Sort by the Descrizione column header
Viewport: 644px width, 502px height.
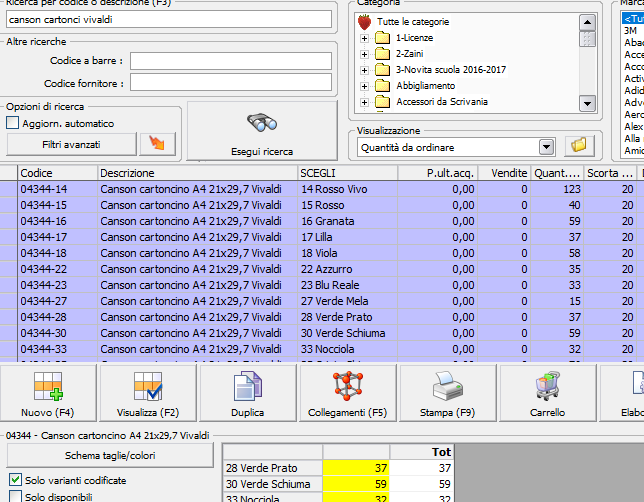tap(198, 173)
